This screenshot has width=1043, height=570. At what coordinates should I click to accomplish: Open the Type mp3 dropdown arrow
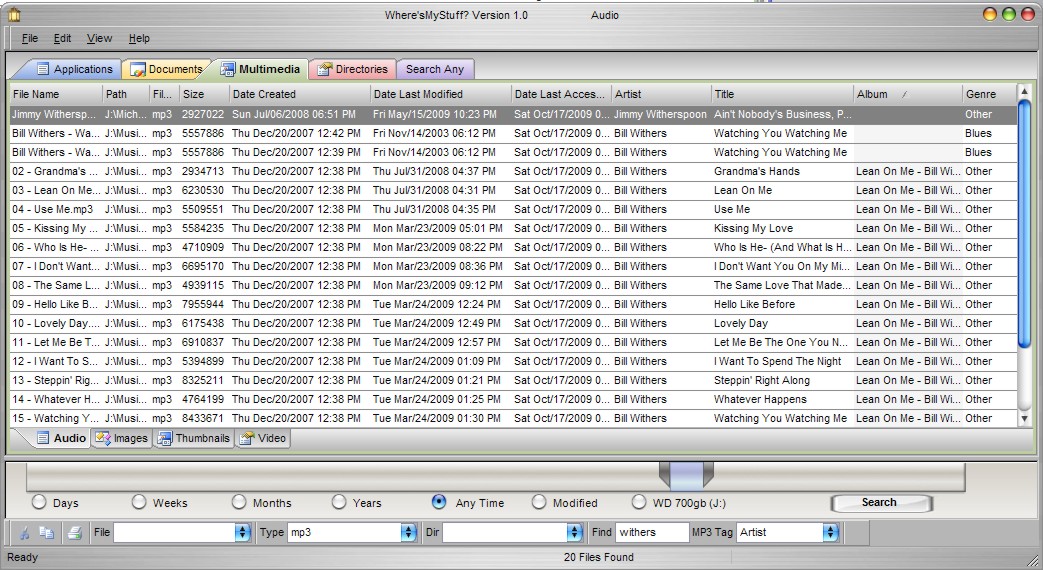408,532
